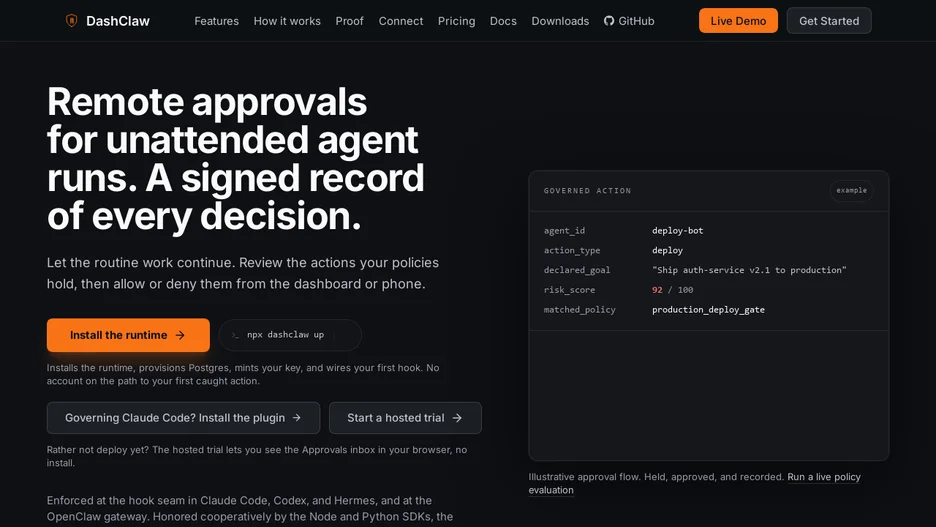Click the Get Started button

(829, 21)
